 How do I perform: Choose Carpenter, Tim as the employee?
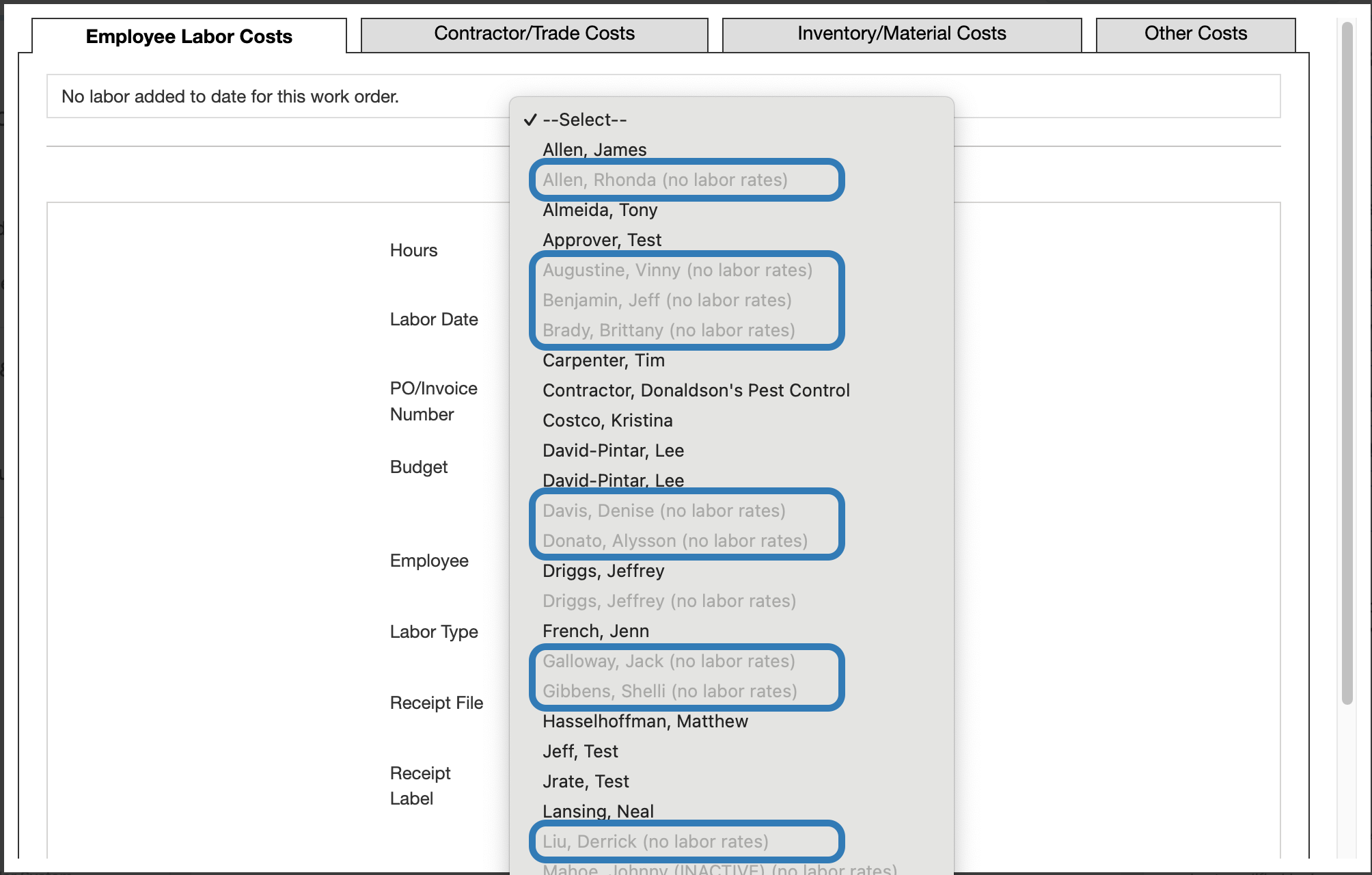coord(603,360)
